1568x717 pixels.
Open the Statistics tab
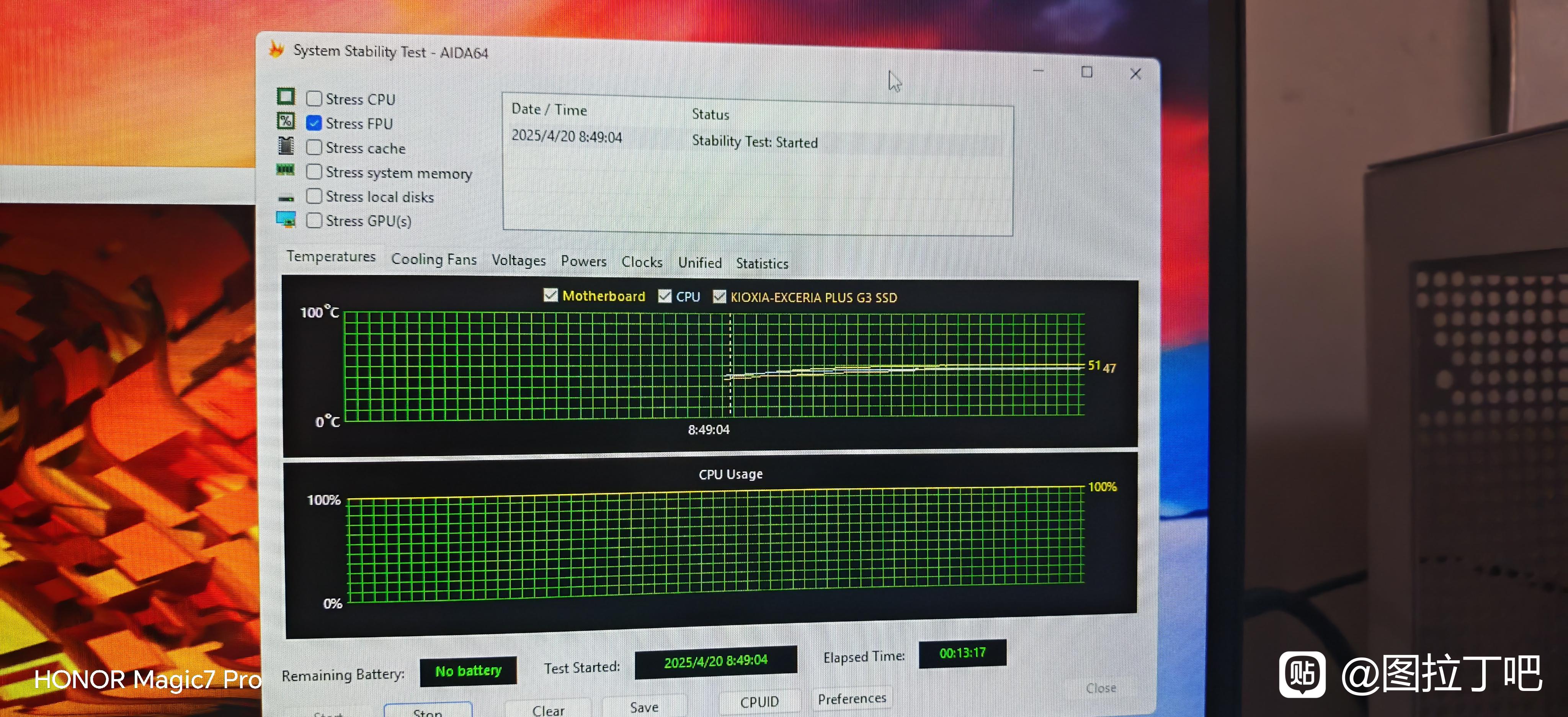[762, 263]
